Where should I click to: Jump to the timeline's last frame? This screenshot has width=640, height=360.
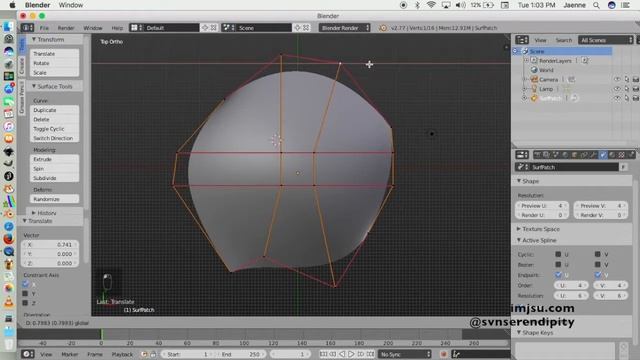click(x=370, y=354)
